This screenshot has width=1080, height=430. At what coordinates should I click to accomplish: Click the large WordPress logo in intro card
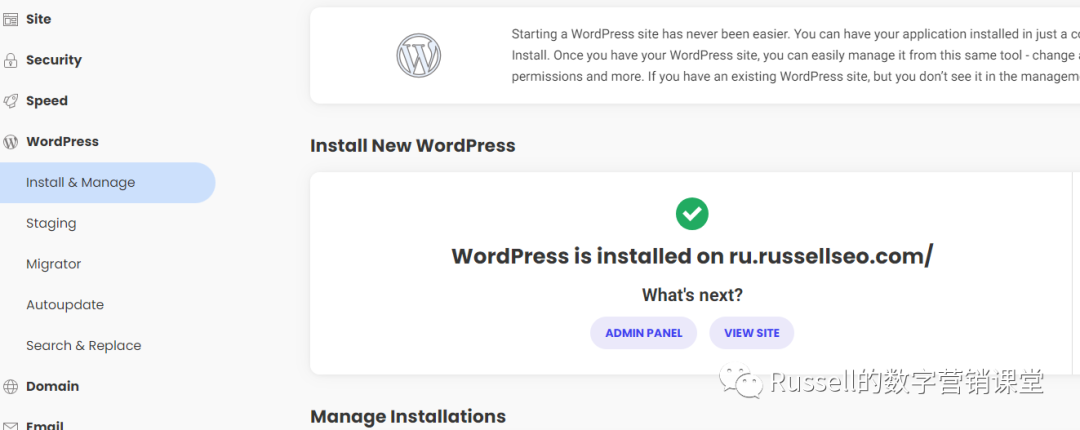pos(418,55)
